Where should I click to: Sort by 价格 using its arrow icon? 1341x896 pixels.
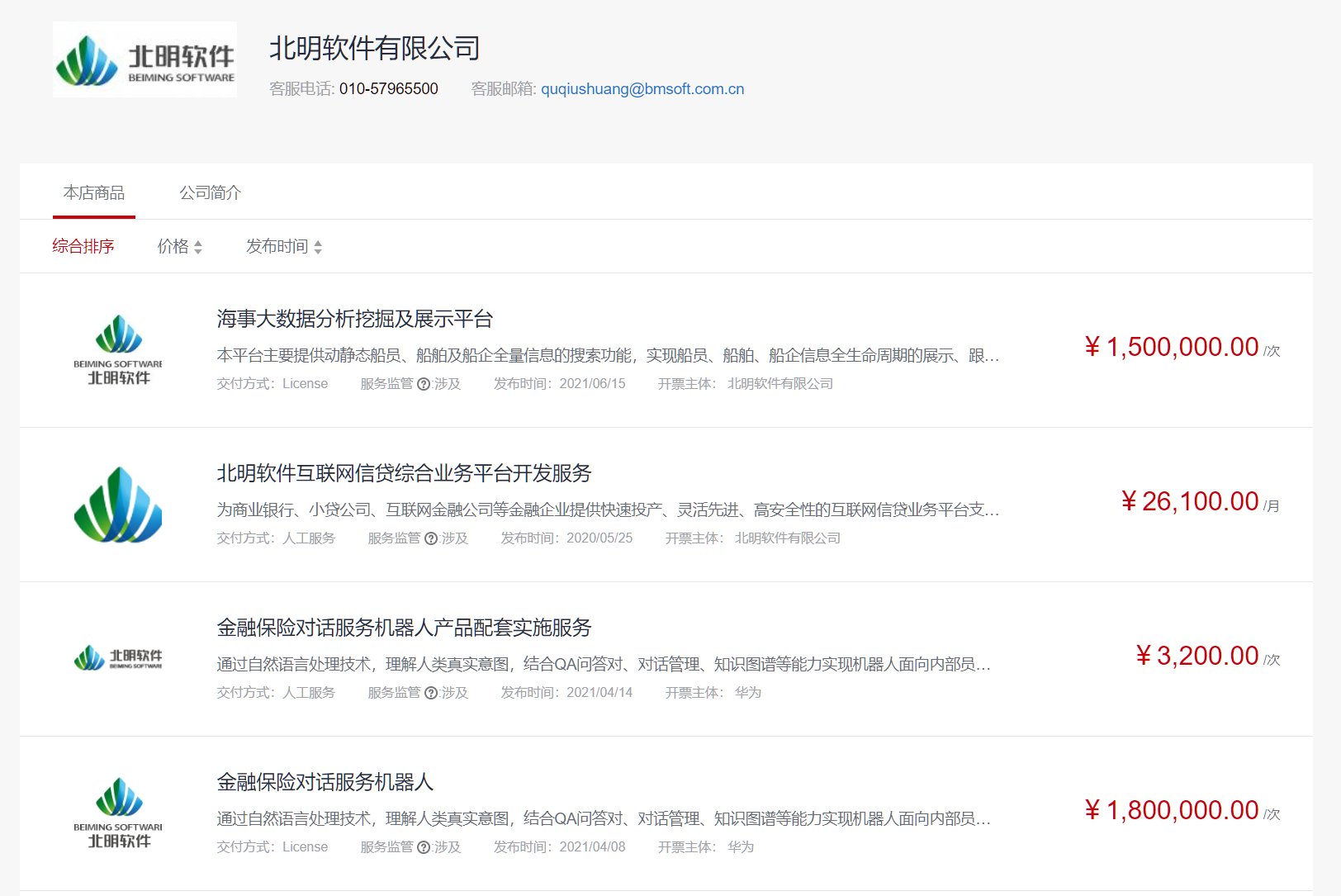pyautogui.click(x=198, y=247)
